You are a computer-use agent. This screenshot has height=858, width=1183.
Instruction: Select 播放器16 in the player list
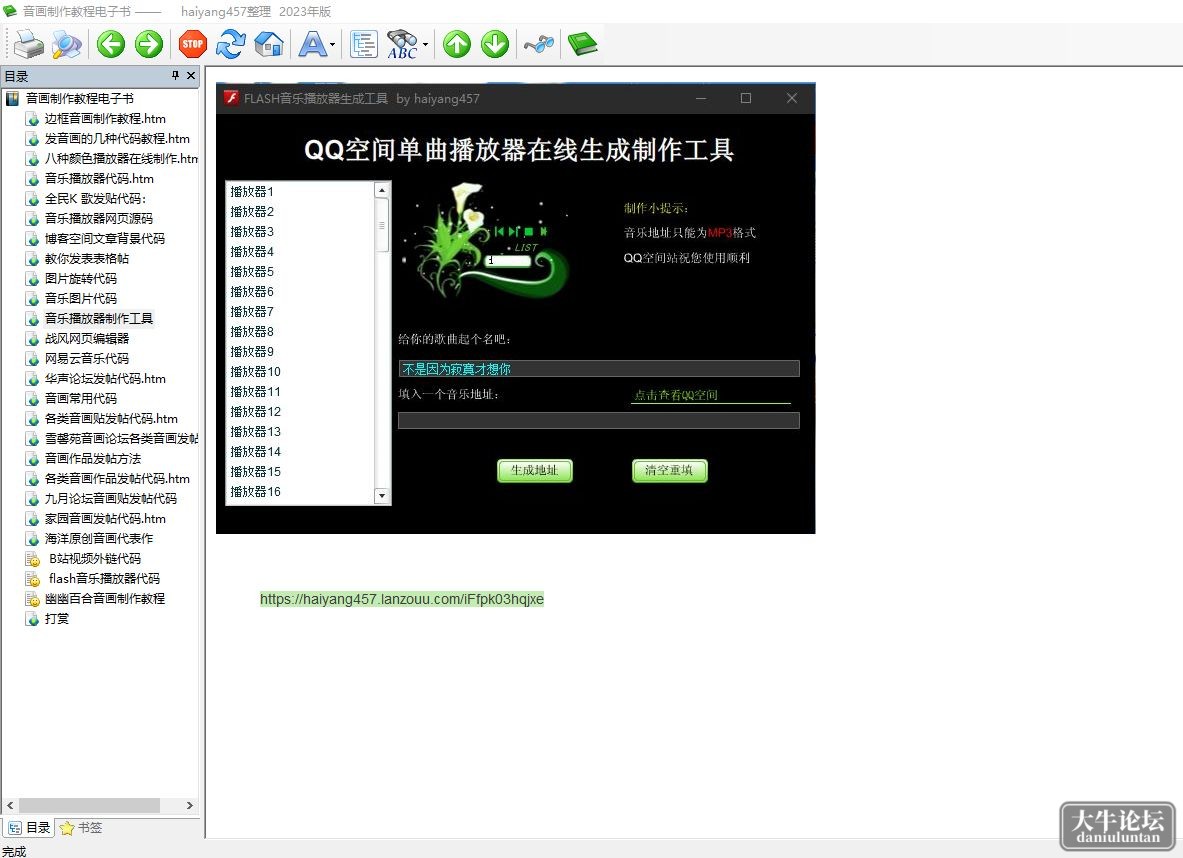click(255, 491)
